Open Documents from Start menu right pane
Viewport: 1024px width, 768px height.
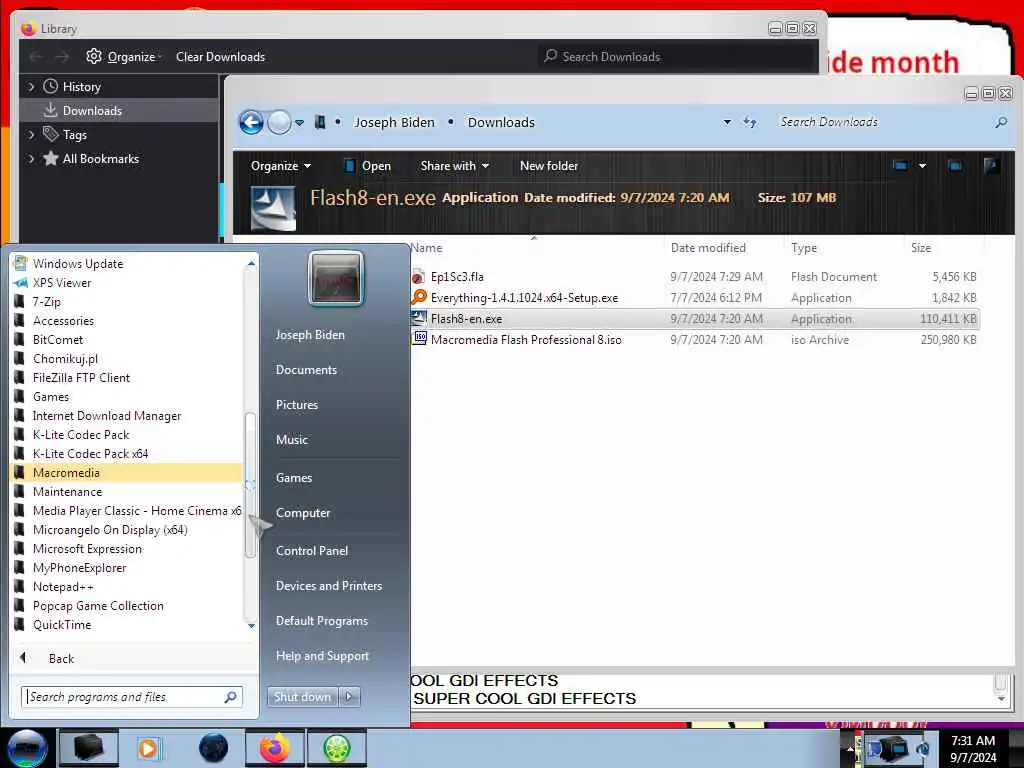[306, 370]
